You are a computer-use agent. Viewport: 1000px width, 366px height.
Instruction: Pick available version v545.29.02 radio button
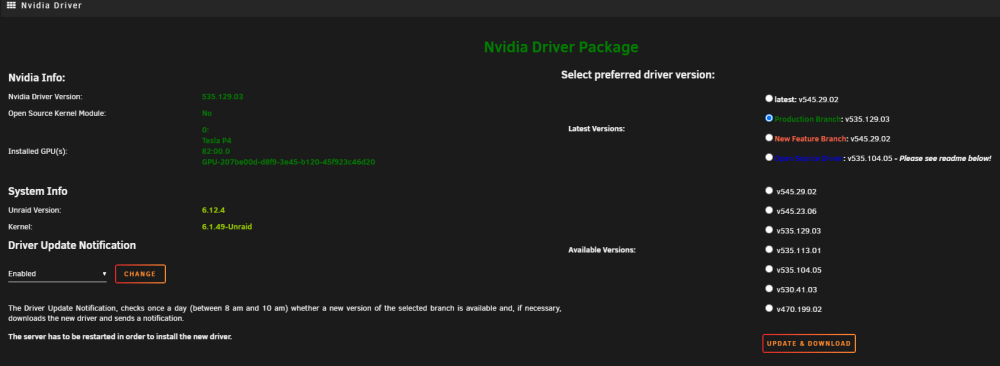pyautogui.click(x=768, y=190)
